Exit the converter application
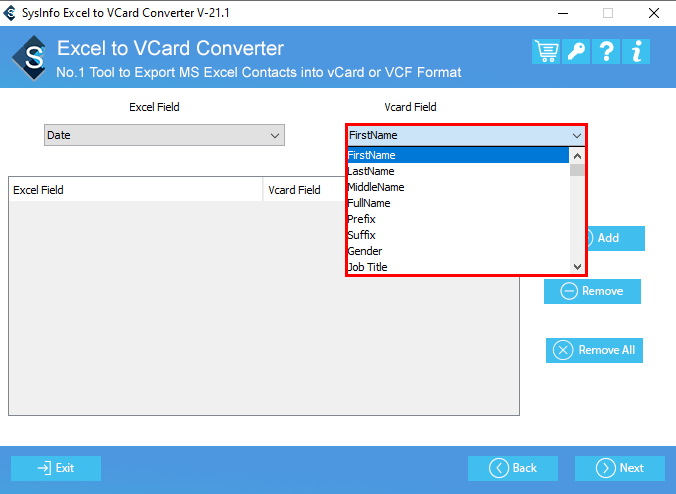 [x=56, y=468]
